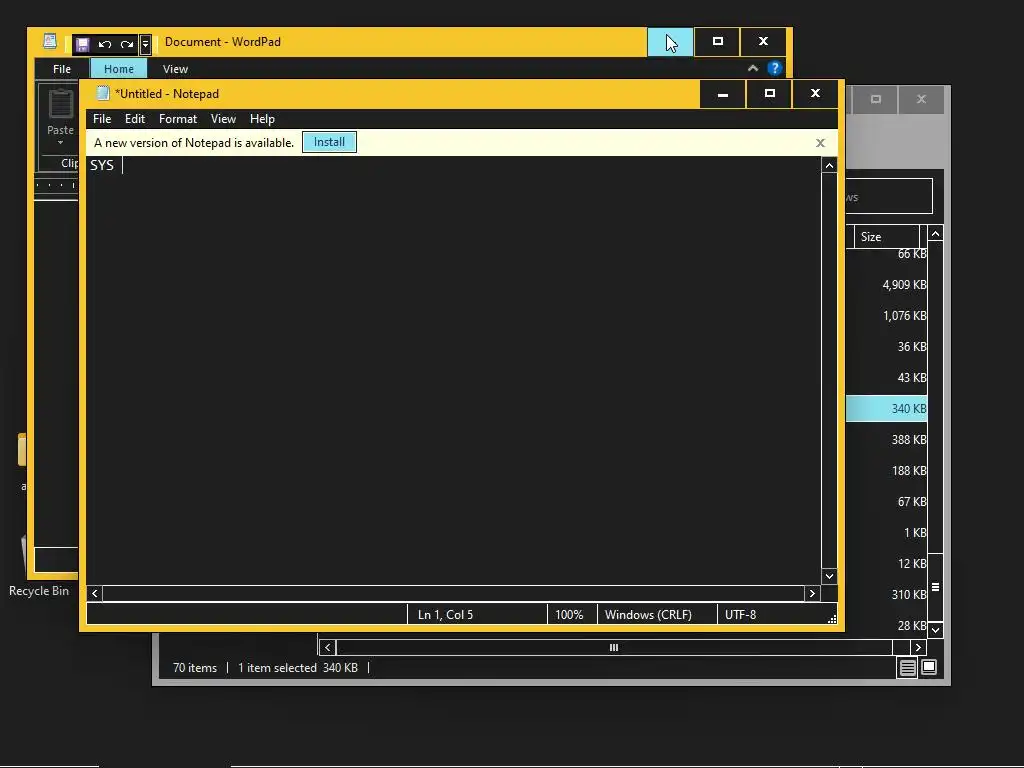Viewport: 1024px width, 768px height.
Task: Minimize the WordPad window
Action: click(670, 42)
